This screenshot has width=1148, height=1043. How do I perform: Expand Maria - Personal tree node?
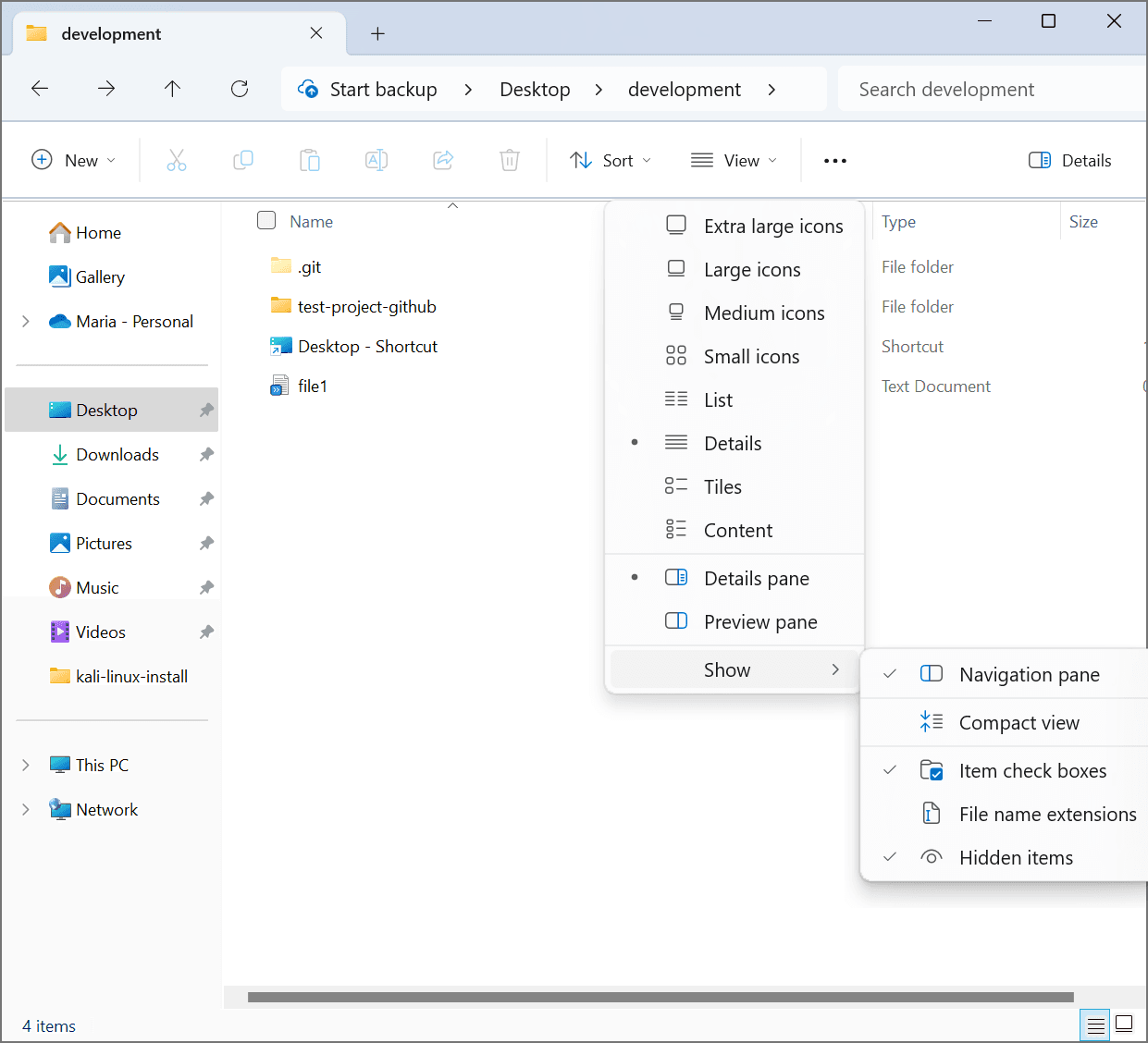pos(26,322)
